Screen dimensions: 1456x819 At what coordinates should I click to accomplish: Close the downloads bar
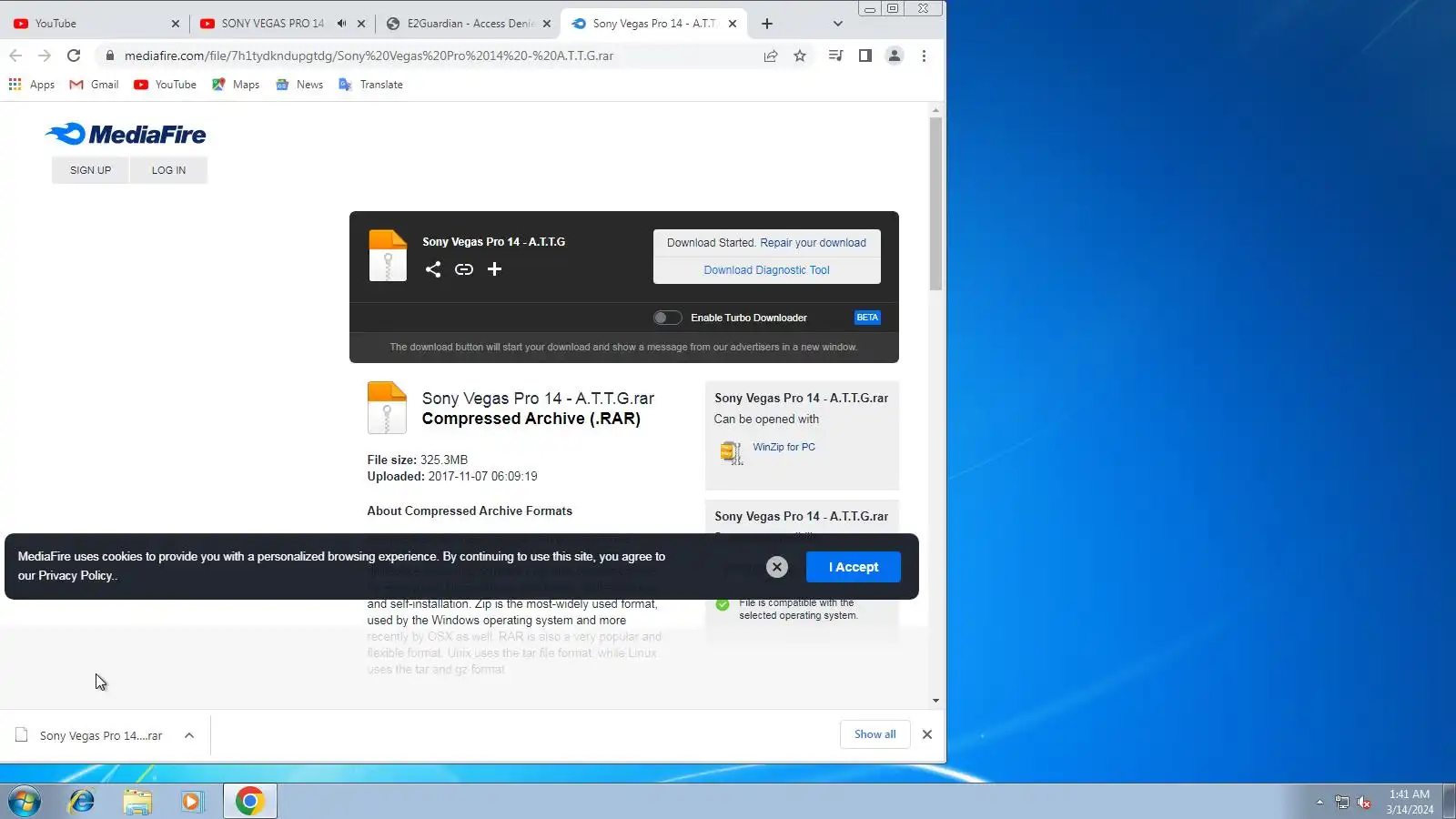point(927,734)
